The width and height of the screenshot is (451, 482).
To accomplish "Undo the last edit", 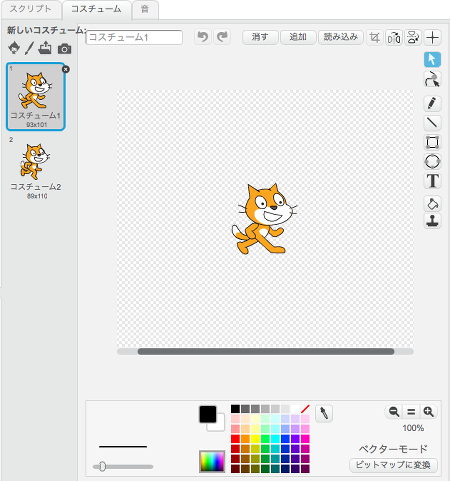I will click(x=203, y=37).
